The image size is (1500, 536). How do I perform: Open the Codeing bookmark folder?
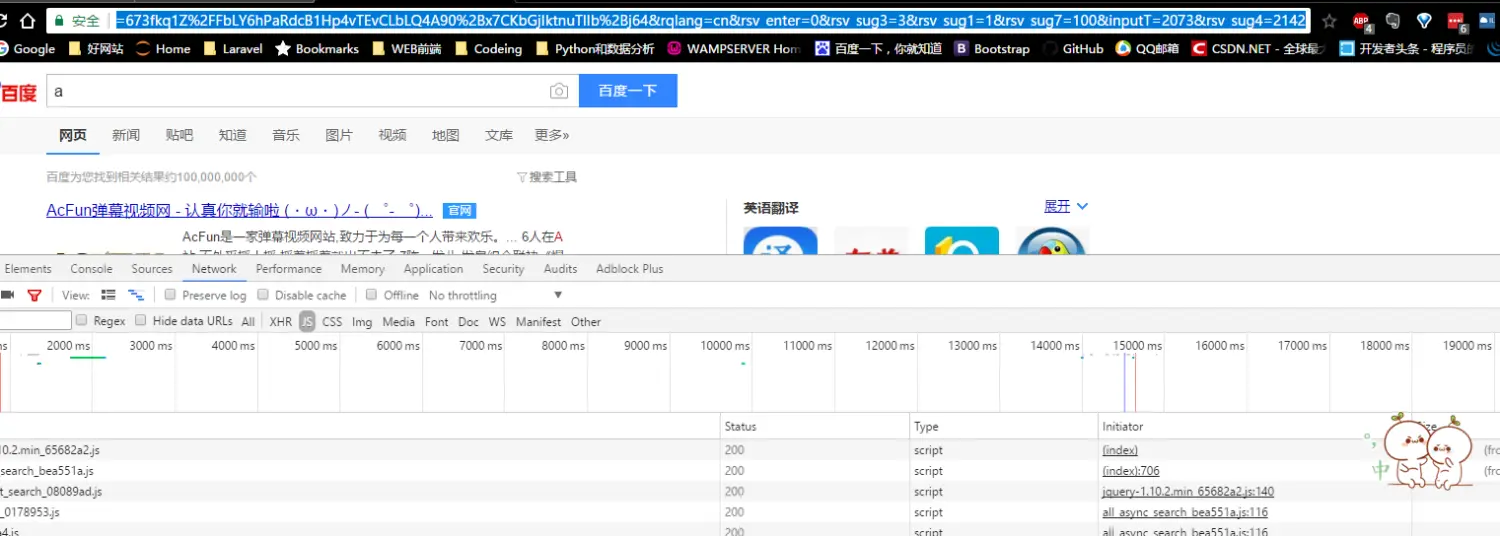tap(489, 48)
